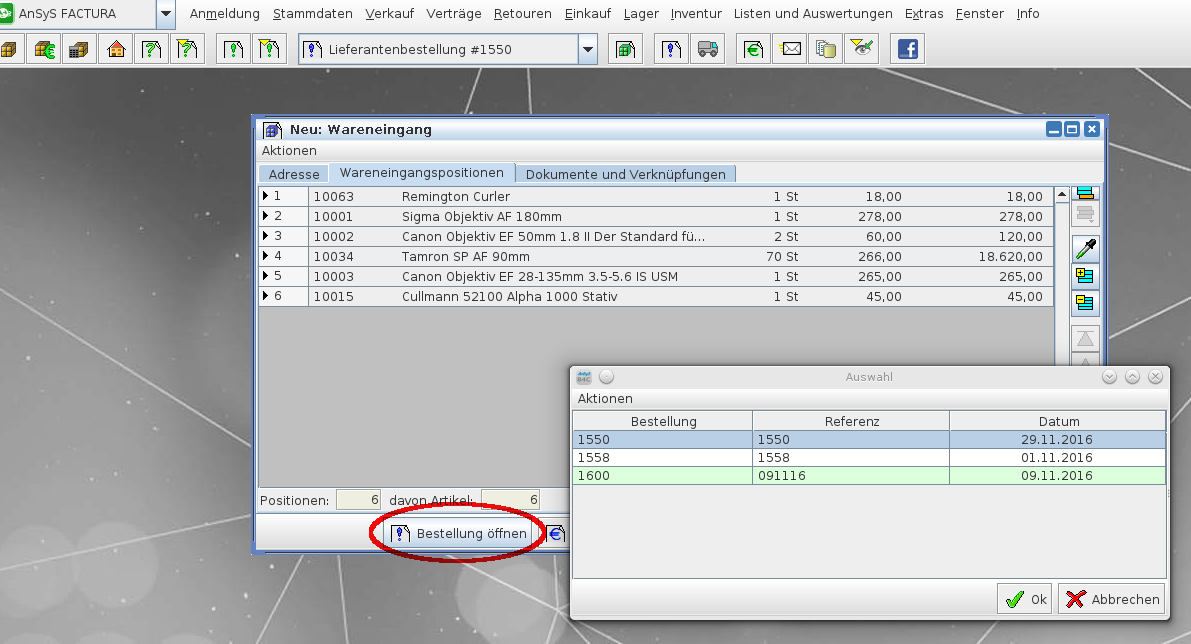Click the Facebook icon in the toolbar
This screenshot has height=644, width=1191.
(x=908, y=49)
